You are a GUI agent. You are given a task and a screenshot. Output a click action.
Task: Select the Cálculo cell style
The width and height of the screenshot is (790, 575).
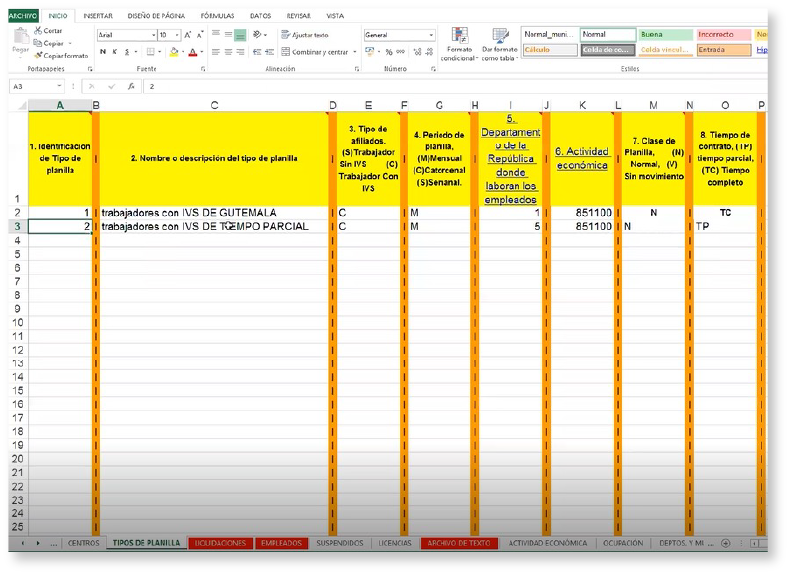550,50
